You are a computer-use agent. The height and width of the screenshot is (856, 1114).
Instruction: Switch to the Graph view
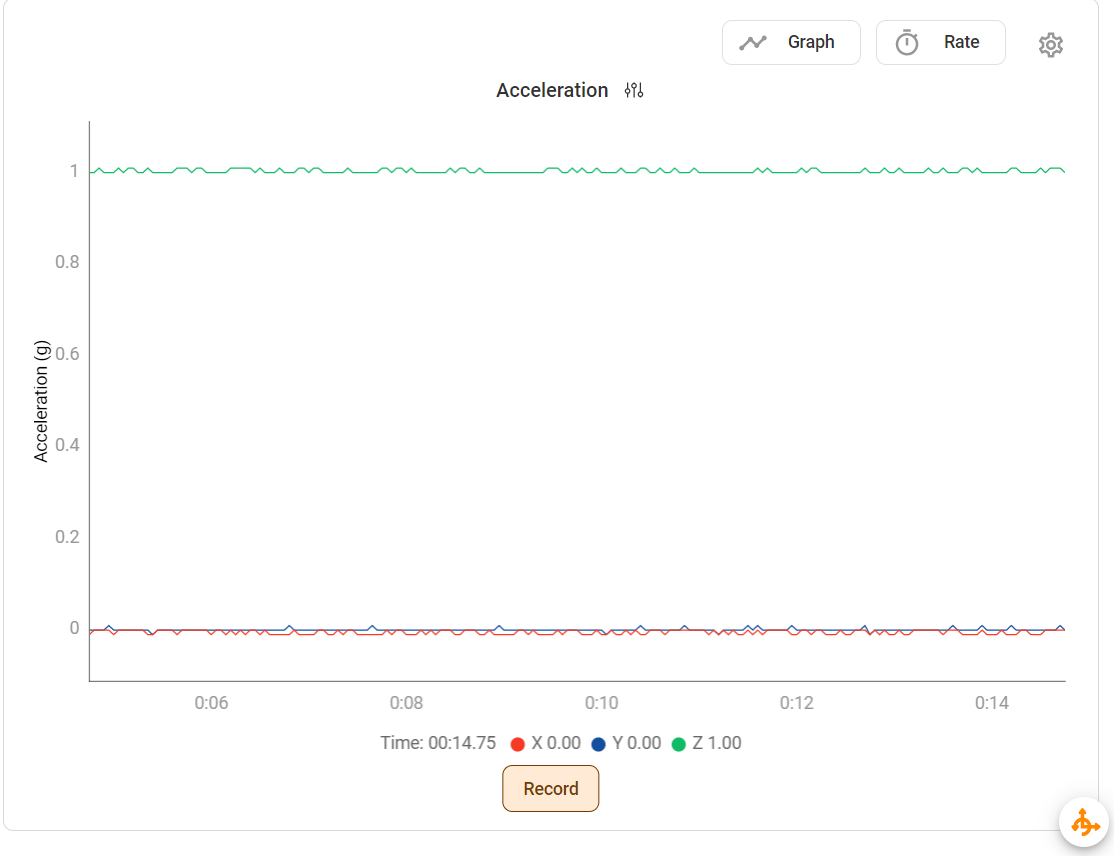point(791,42)
